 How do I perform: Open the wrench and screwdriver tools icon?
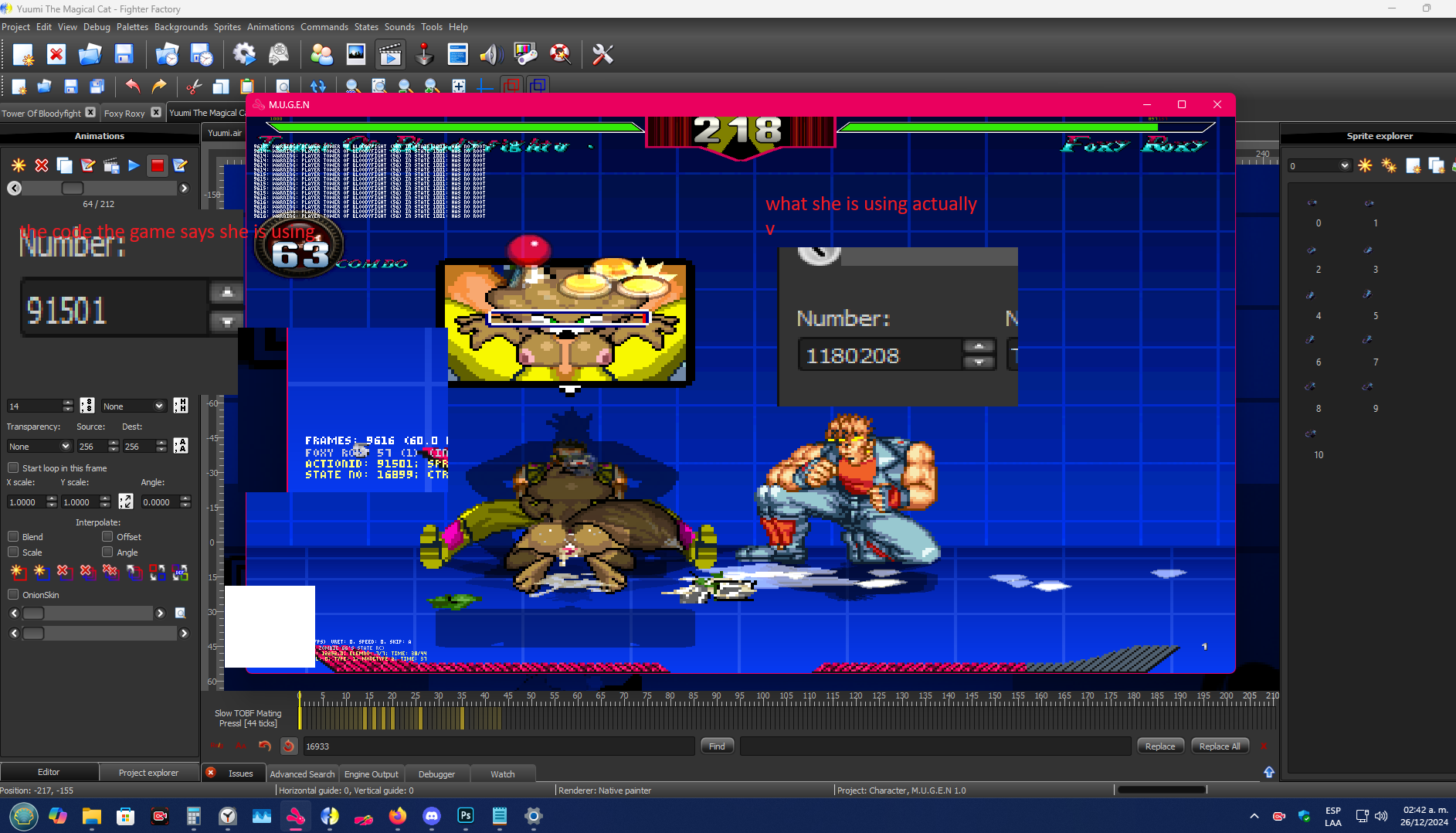tap(602, 54)
